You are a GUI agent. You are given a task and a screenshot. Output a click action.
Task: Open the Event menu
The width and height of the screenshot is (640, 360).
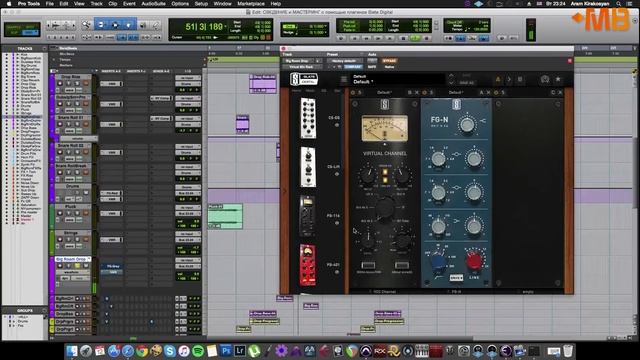point(129,4)
